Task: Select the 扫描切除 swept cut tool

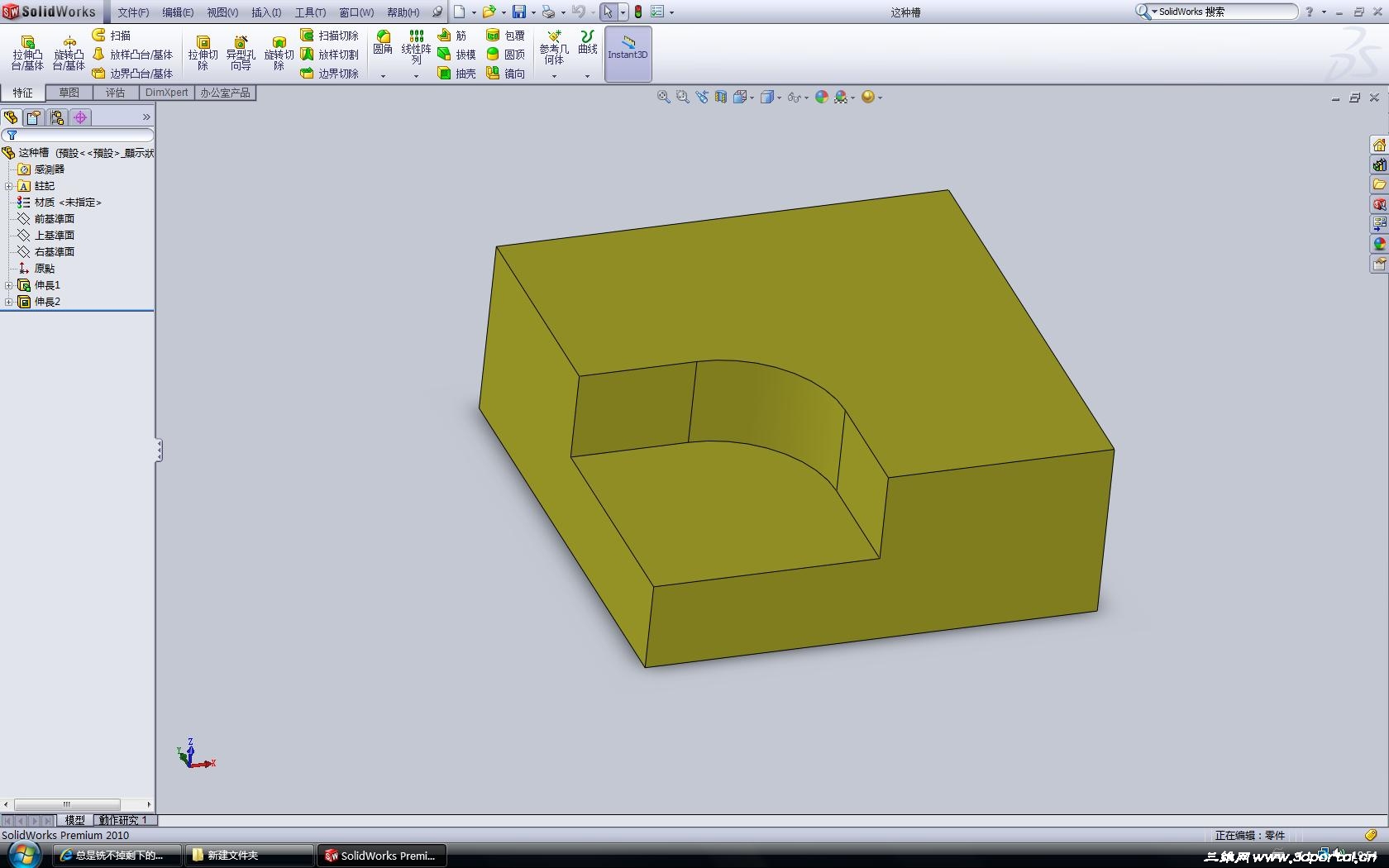Action: (329, 36)
